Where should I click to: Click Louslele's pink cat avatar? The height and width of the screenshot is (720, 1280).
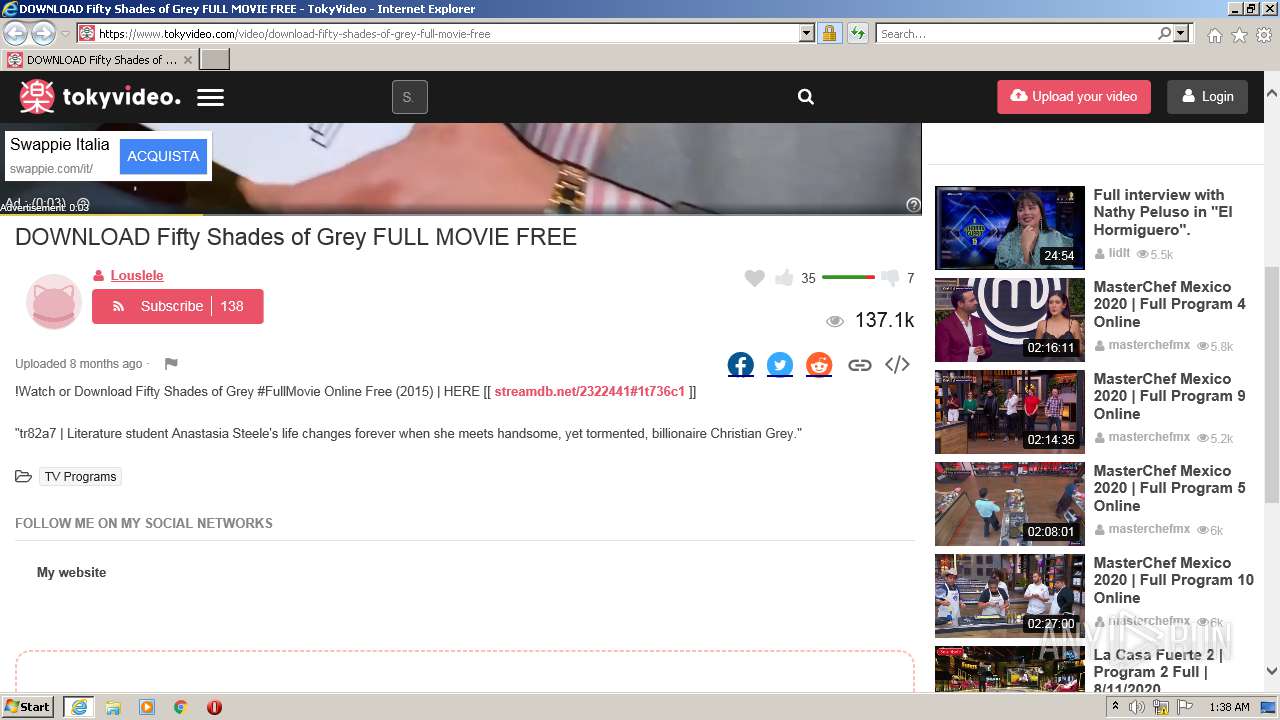53,302
